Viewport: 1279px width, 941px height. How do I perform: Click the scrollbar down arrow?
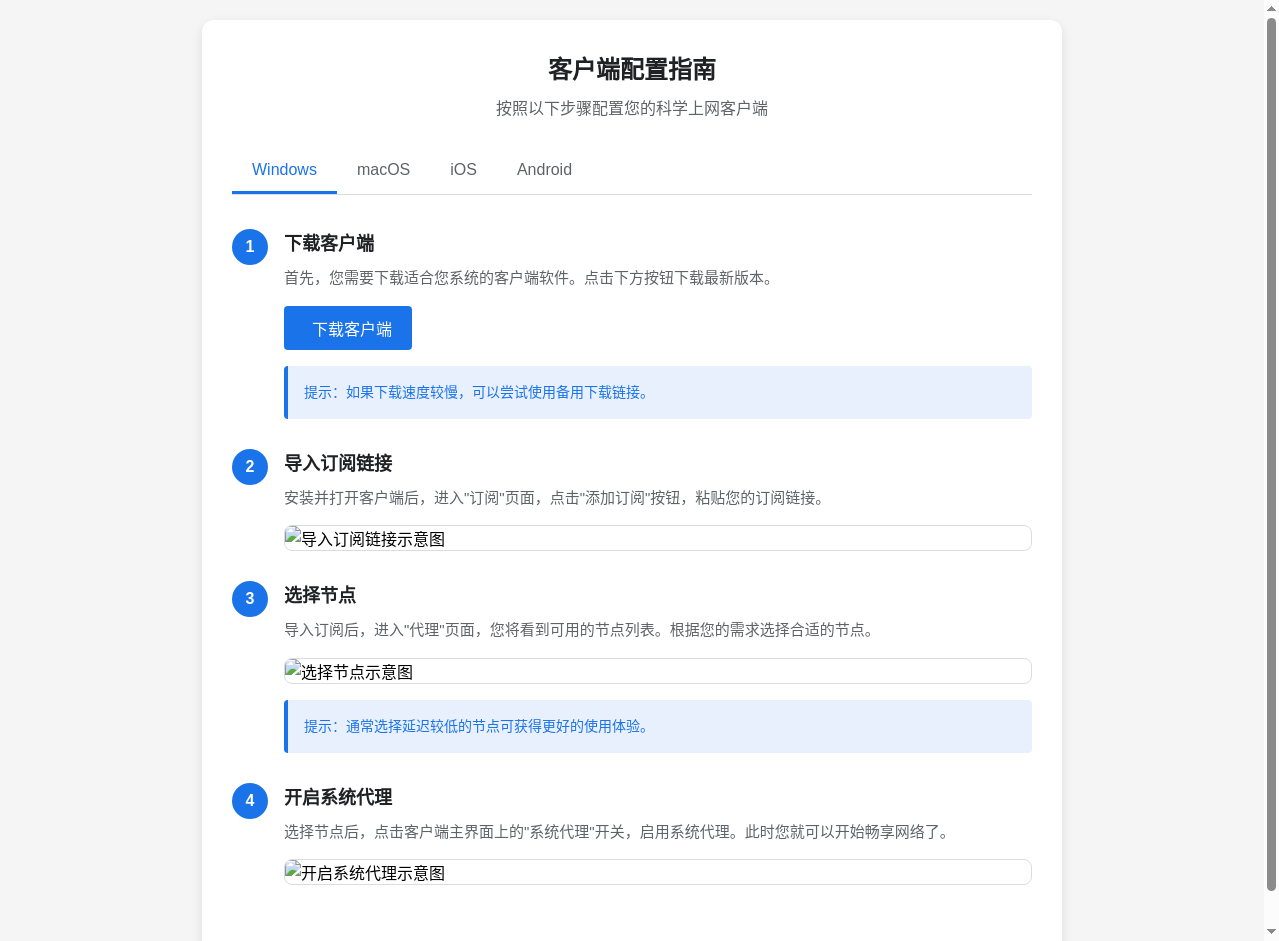coord(1270,933)
